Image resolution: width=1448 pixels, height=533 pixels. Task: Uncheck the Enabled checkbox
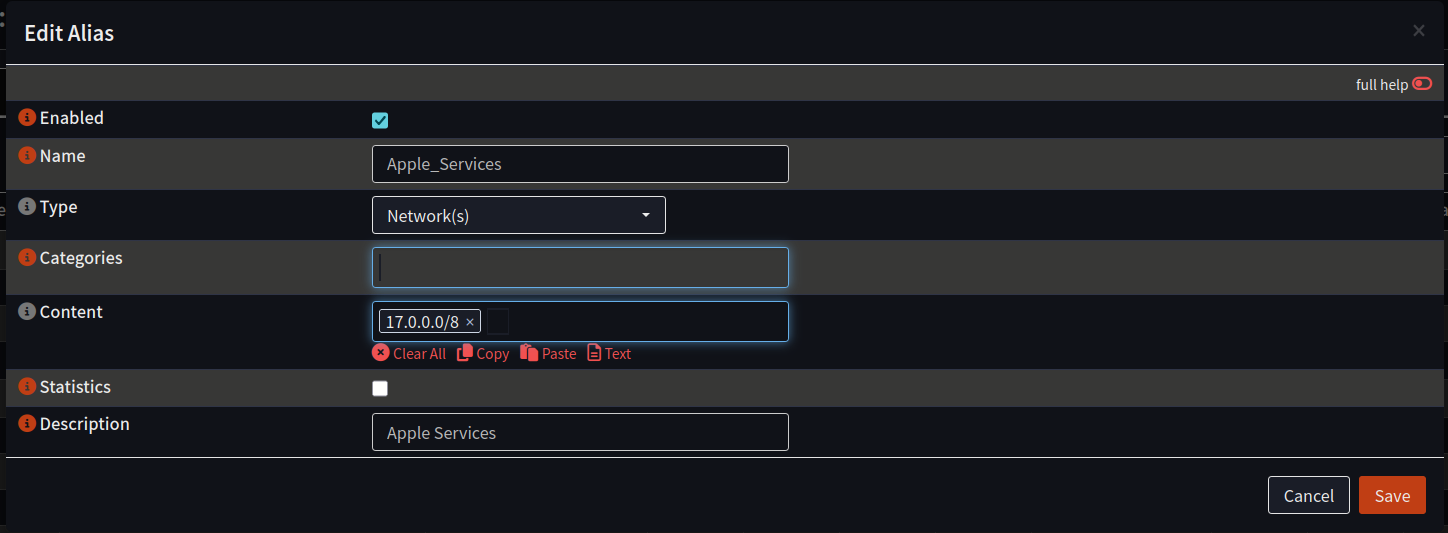[380, 121]
